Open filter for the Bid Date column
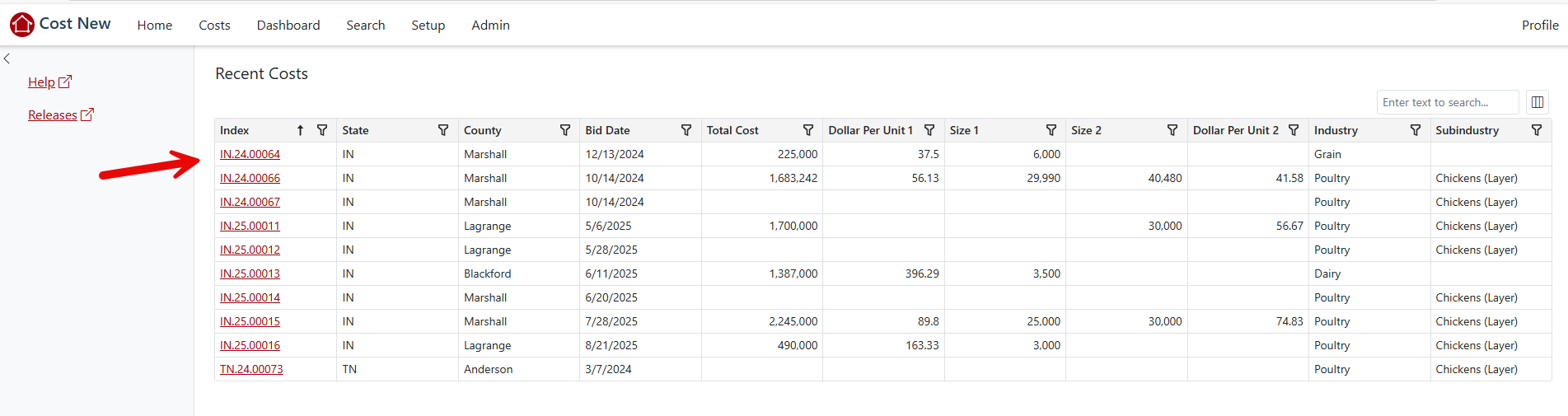Image resolution: width=1568 pixels, height=416 pixels. 686,130
